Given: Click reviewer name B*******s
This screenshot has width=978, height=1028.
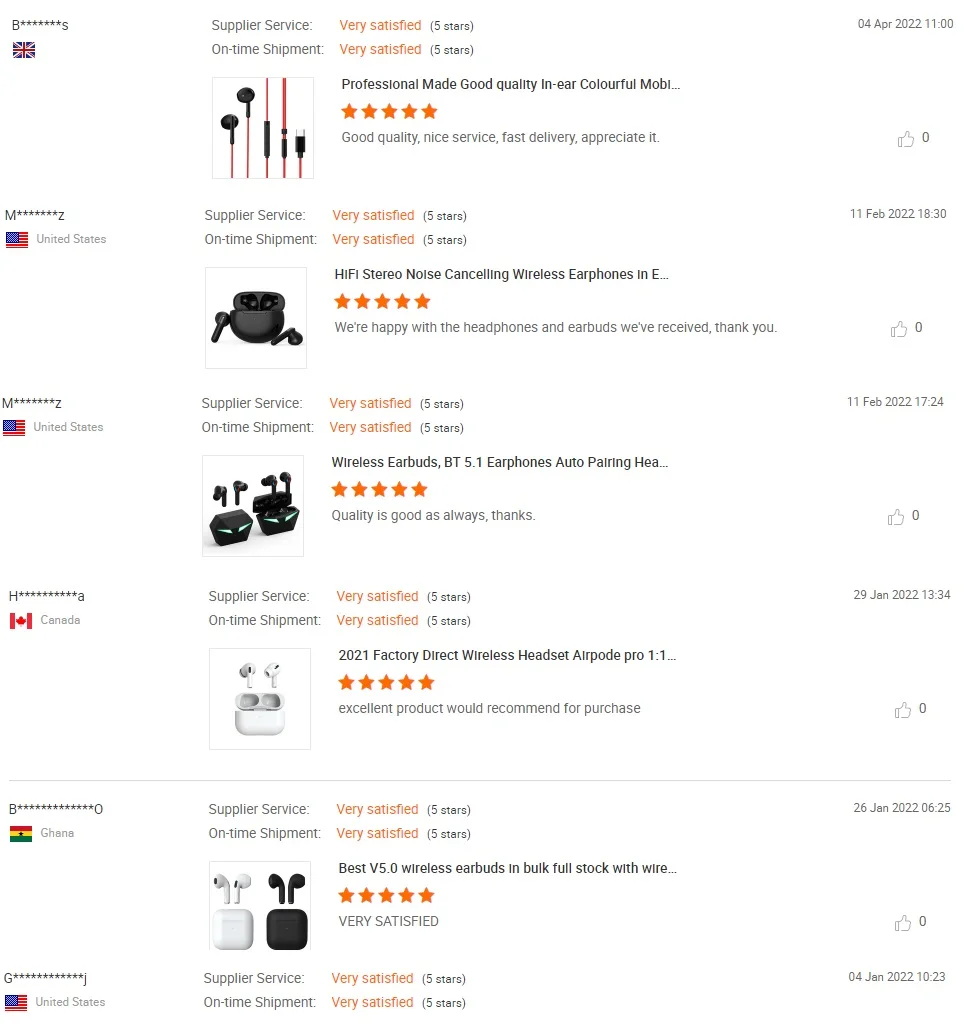Looking at the screenshot, I should 40,25.
